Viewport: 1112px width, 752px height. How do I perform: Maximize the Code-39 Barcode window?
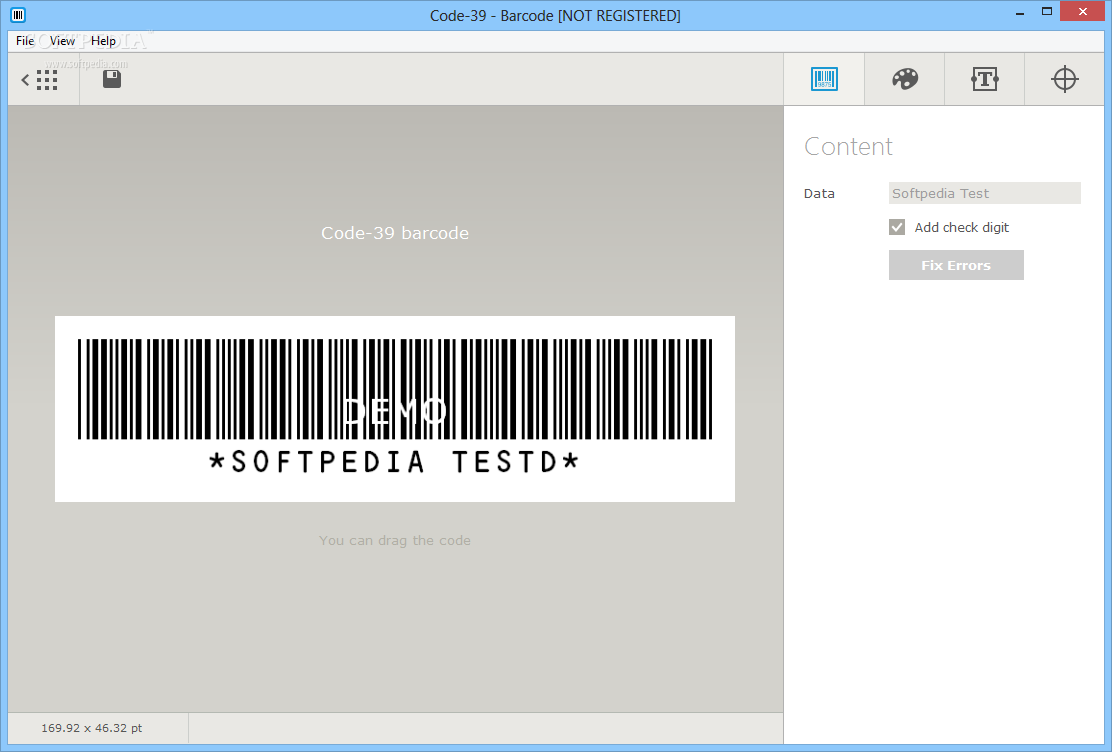1047,11
